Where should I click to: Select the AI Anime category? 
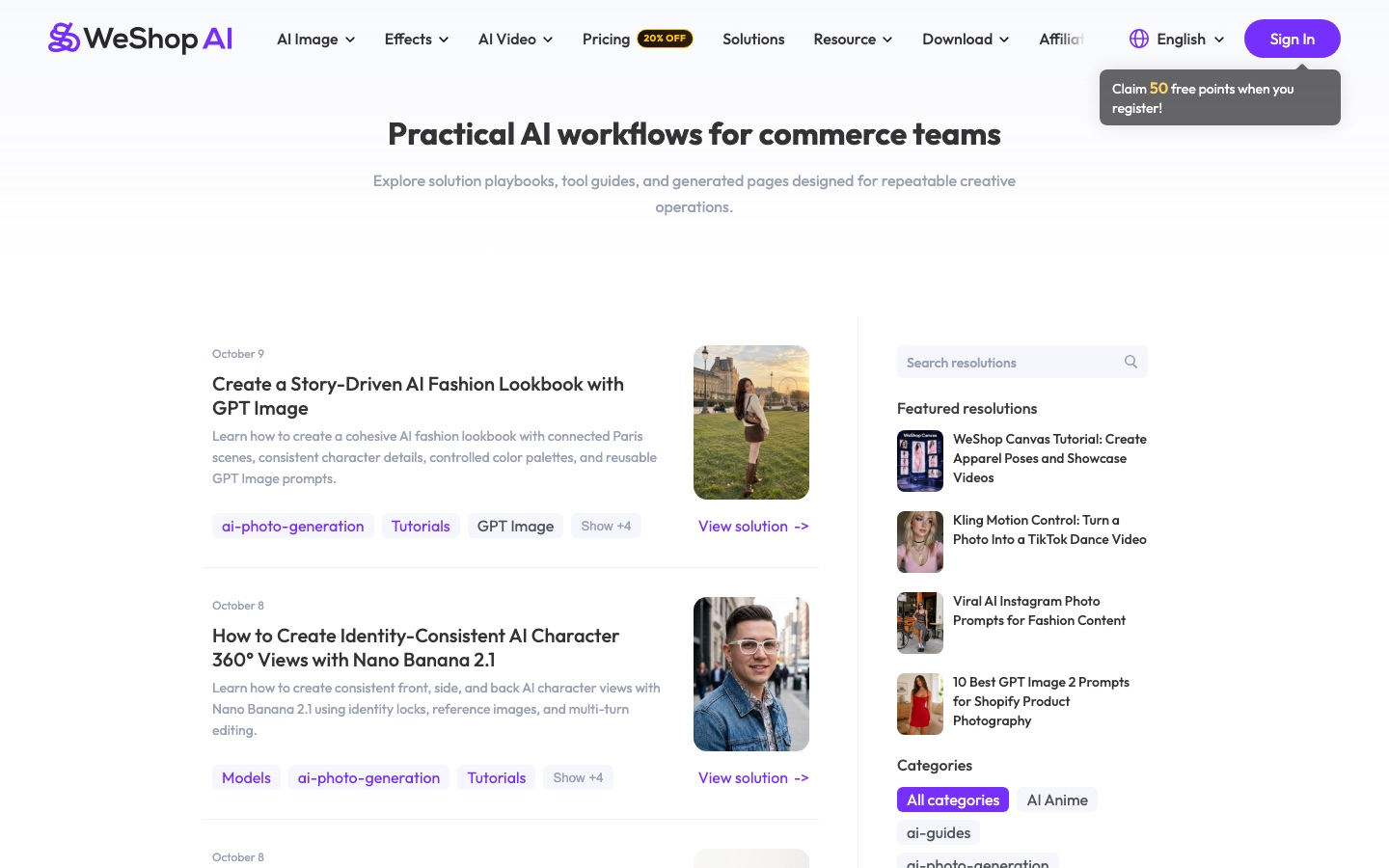pyautogui.click(x=1057, y=800)
